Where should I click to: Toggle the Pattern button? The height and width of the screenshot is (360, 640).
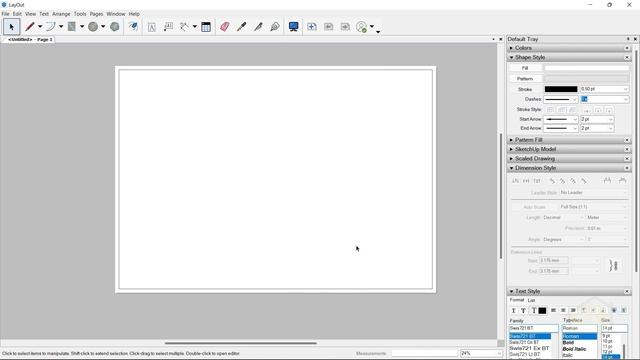[525, 79]
